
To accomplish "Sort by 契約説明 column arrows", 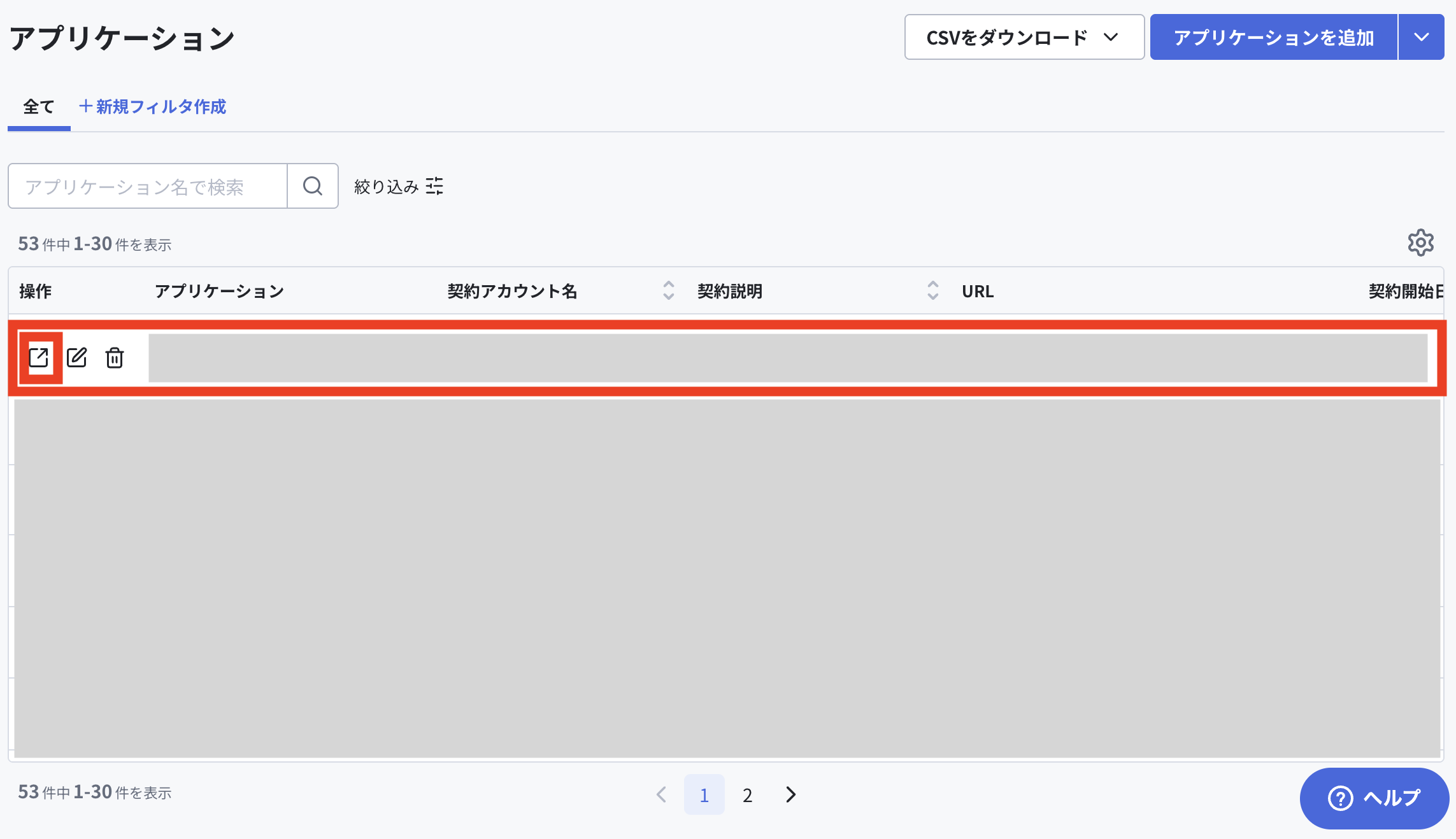I will coord(932,290).
